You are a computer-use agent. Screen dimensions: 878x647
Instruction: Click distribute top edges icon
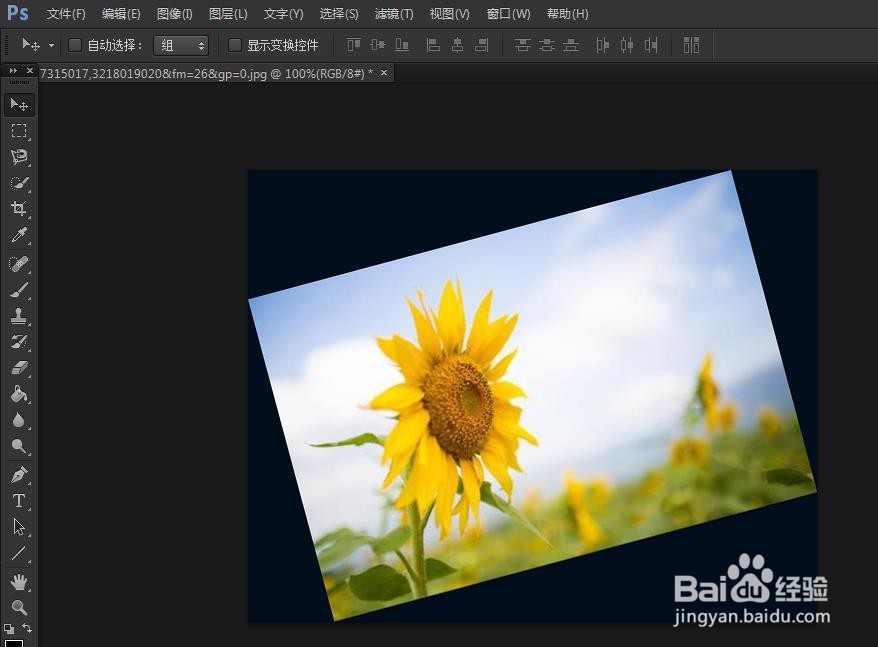click(x=522, y=45)
